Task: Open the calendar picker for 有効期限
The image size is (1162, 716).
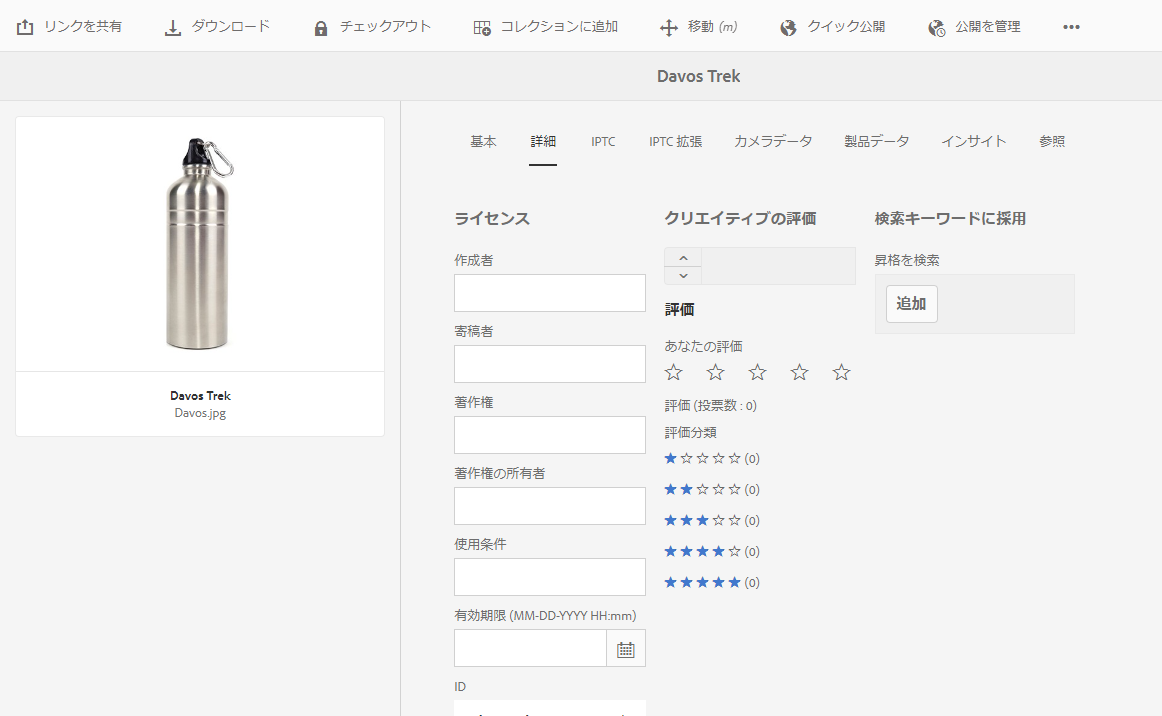Action: pyautogui.click(x=625, y=649)
